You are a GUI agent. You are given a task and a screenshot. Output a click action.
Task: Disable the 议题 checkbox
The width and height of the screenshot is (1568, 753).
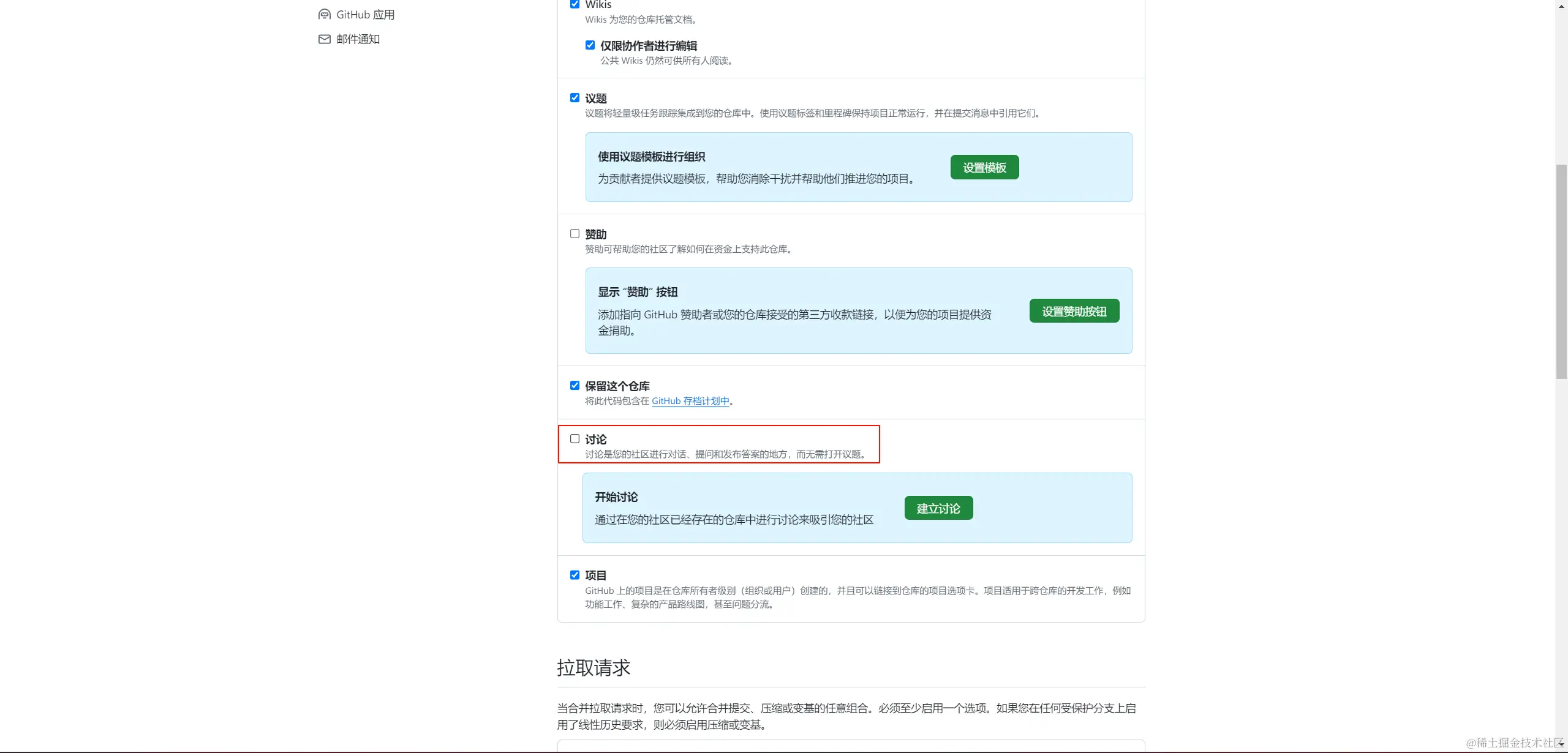point(575,98)
